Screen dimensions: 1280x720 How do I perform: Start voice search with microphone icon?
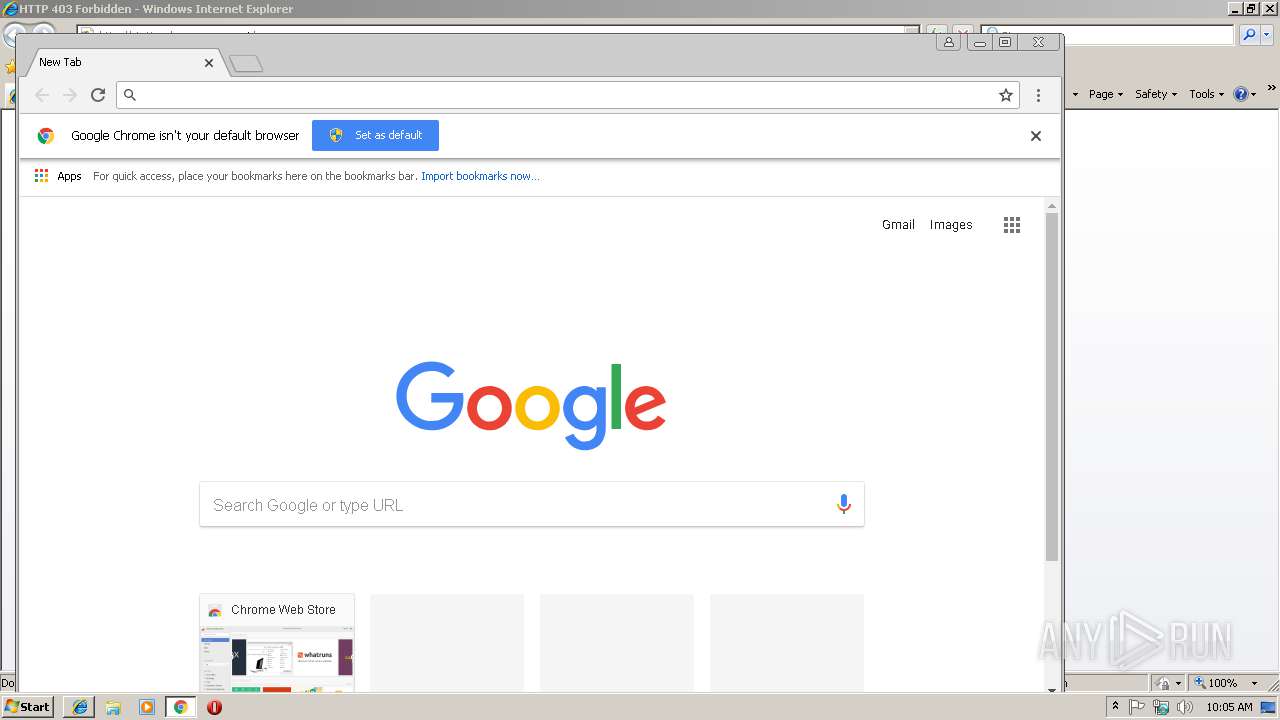(x=844, y=505)
